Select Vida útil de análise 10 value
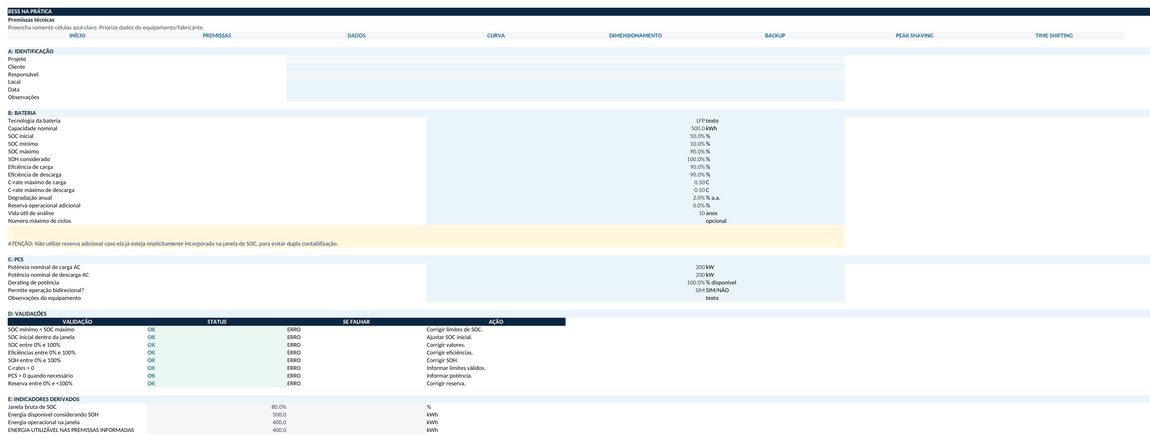 tap(702, 213)
